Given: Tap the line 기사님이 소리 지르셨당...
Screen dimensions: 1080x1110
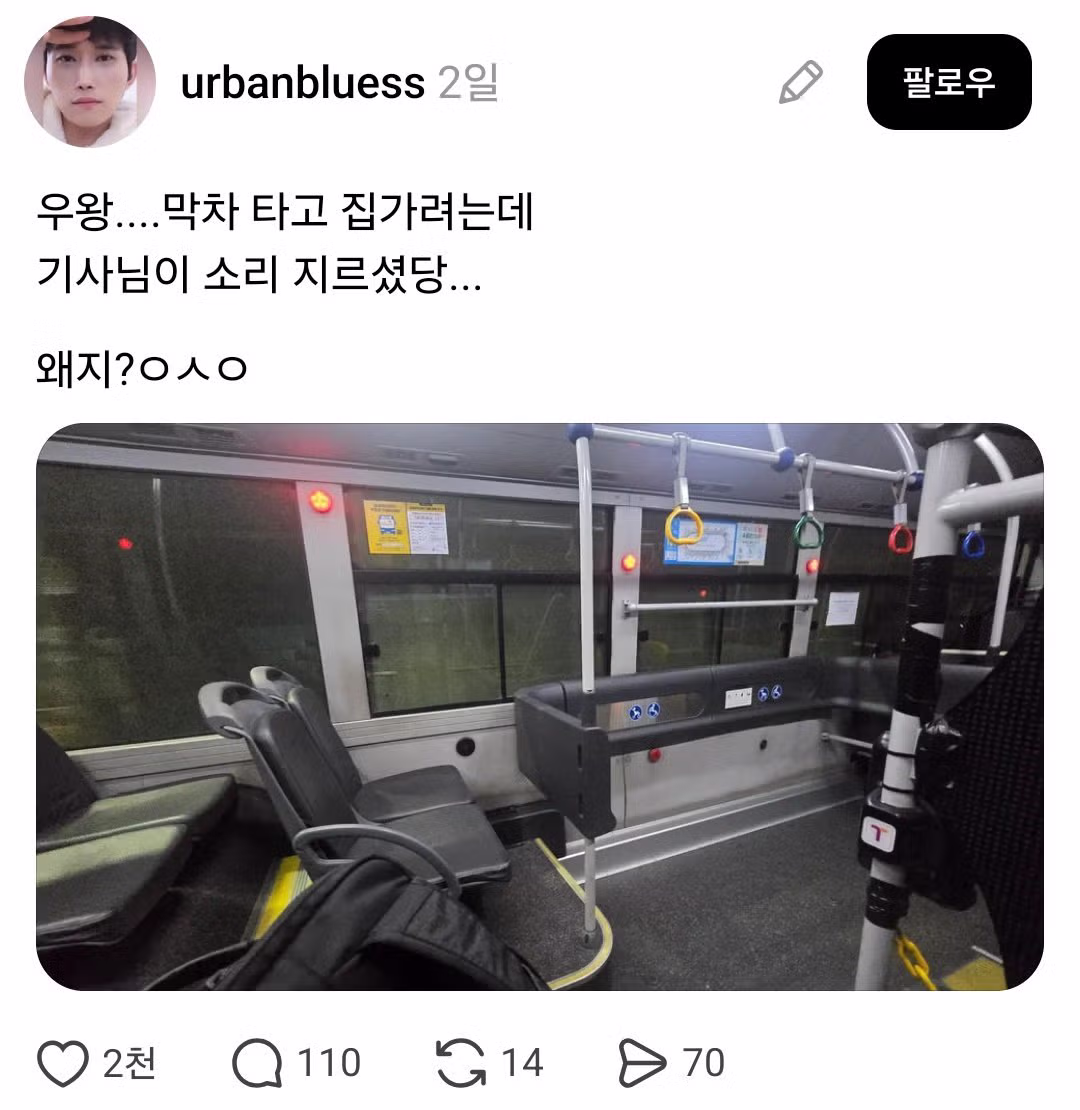Looking at the screenshot, I should (x=259, y=273).
